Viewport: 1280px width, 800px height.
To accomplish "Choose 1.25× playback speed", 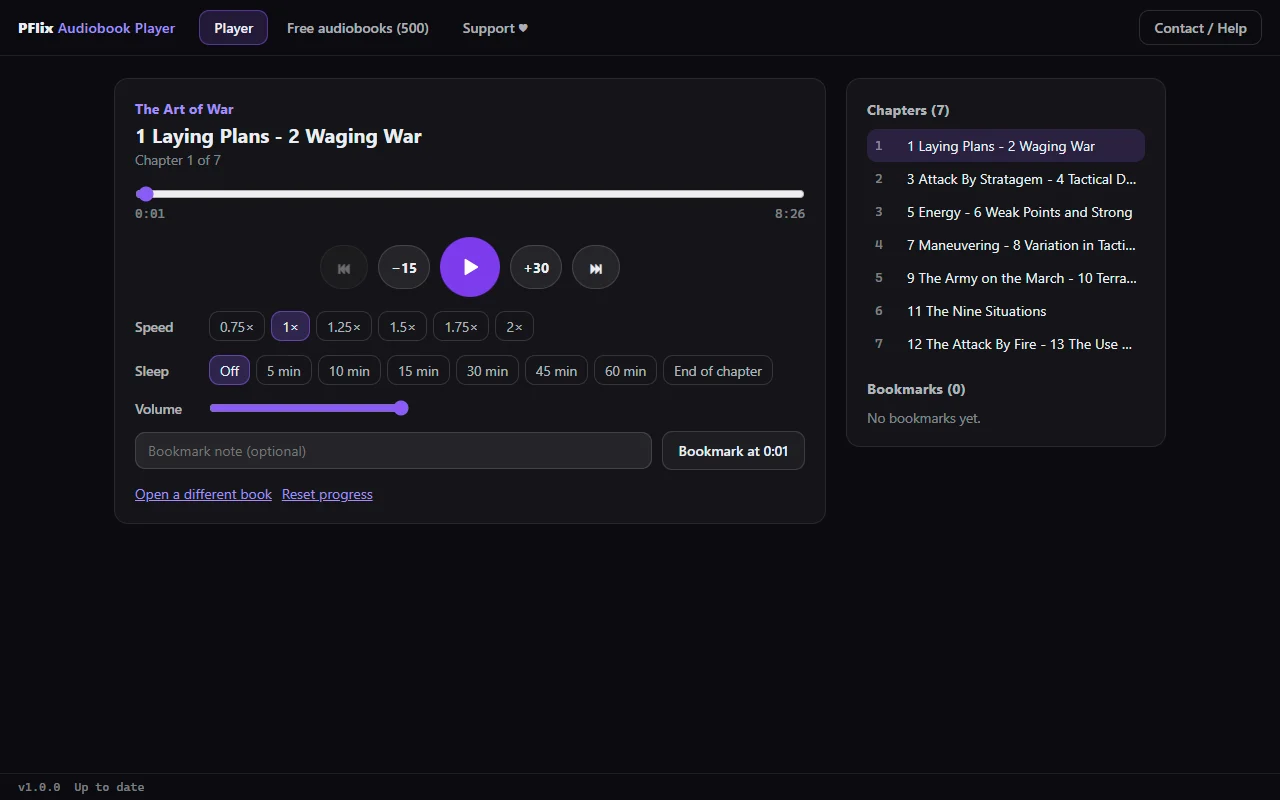I will [344, 327].
